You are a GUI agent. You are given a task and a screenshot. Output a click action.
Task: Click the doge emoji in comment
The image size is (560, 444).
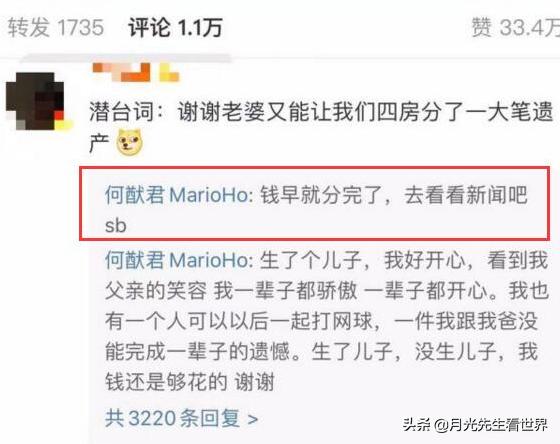(x=130, y=142)
